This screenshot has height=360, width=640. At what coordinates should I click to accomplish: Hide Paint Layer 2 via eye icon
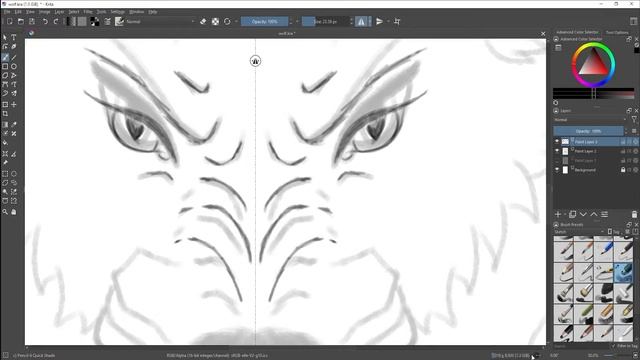(x=557, y=151)
